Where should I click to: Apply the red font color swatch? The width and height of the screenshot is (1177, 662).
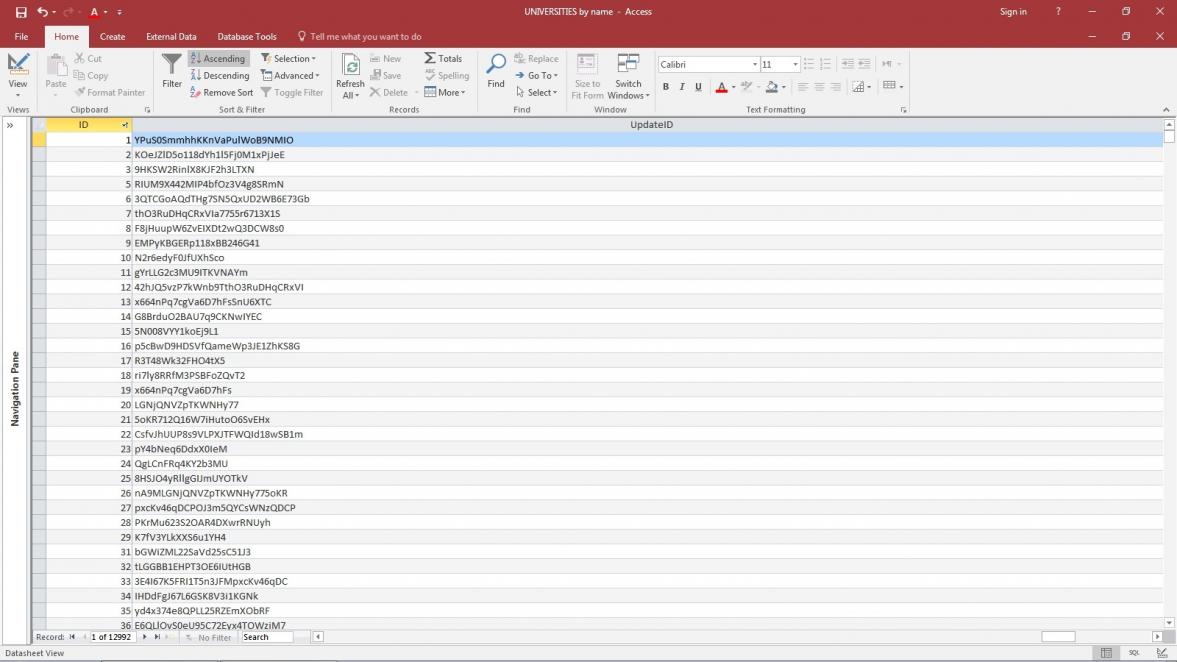721,87
